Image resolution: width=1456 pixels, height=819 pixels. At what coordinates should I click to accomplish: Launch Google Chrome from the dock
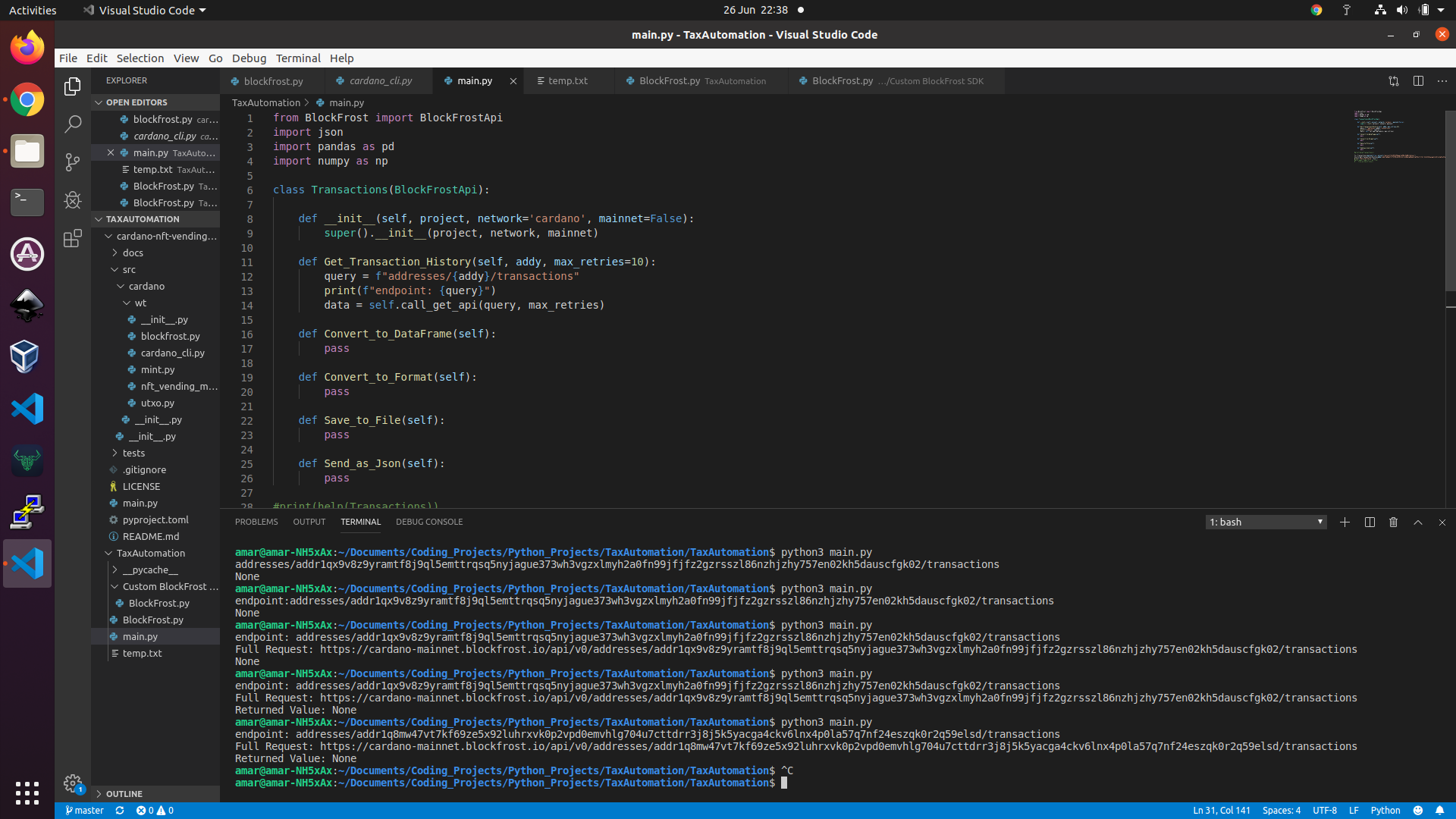click(27, 99)
